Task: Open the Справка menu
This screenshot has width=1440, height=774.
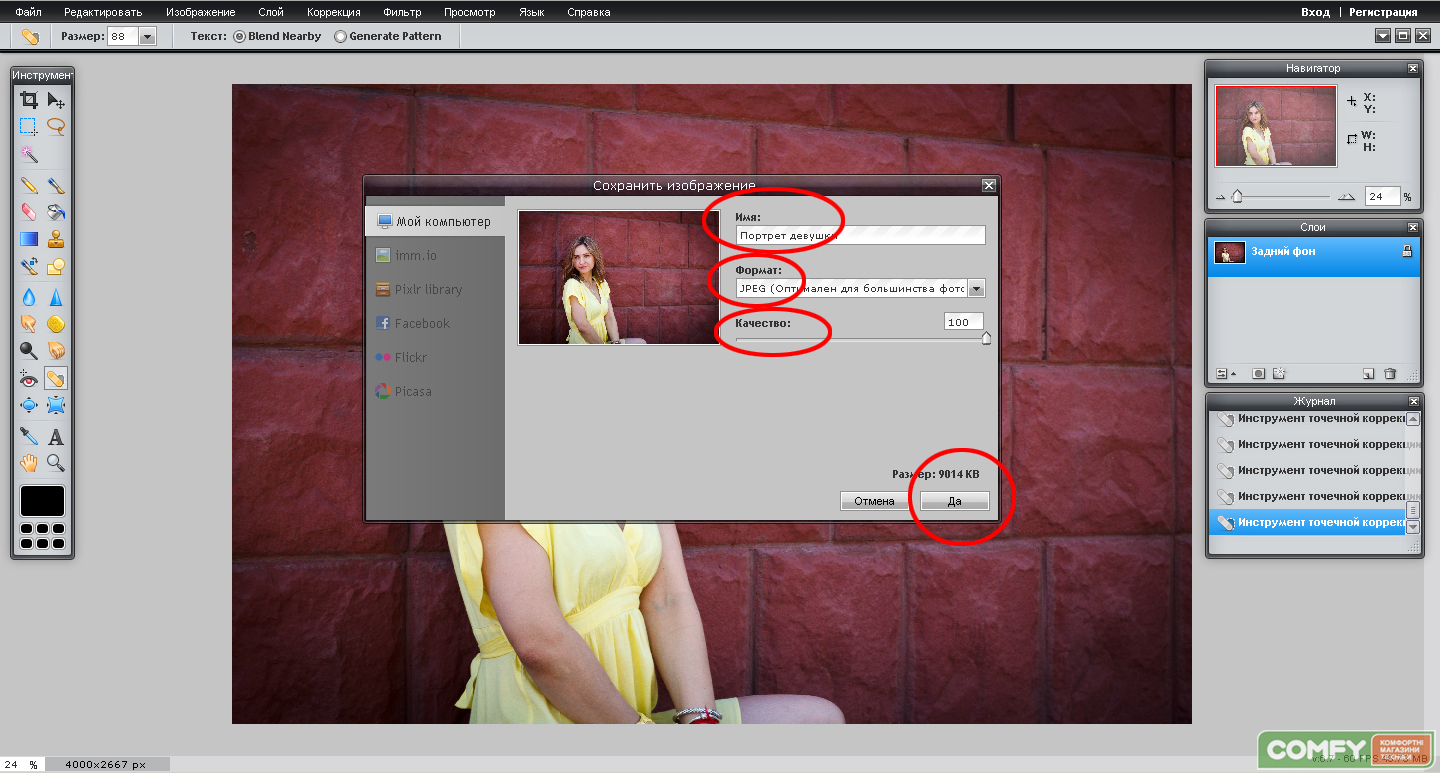Action: [x=589, y=12]
